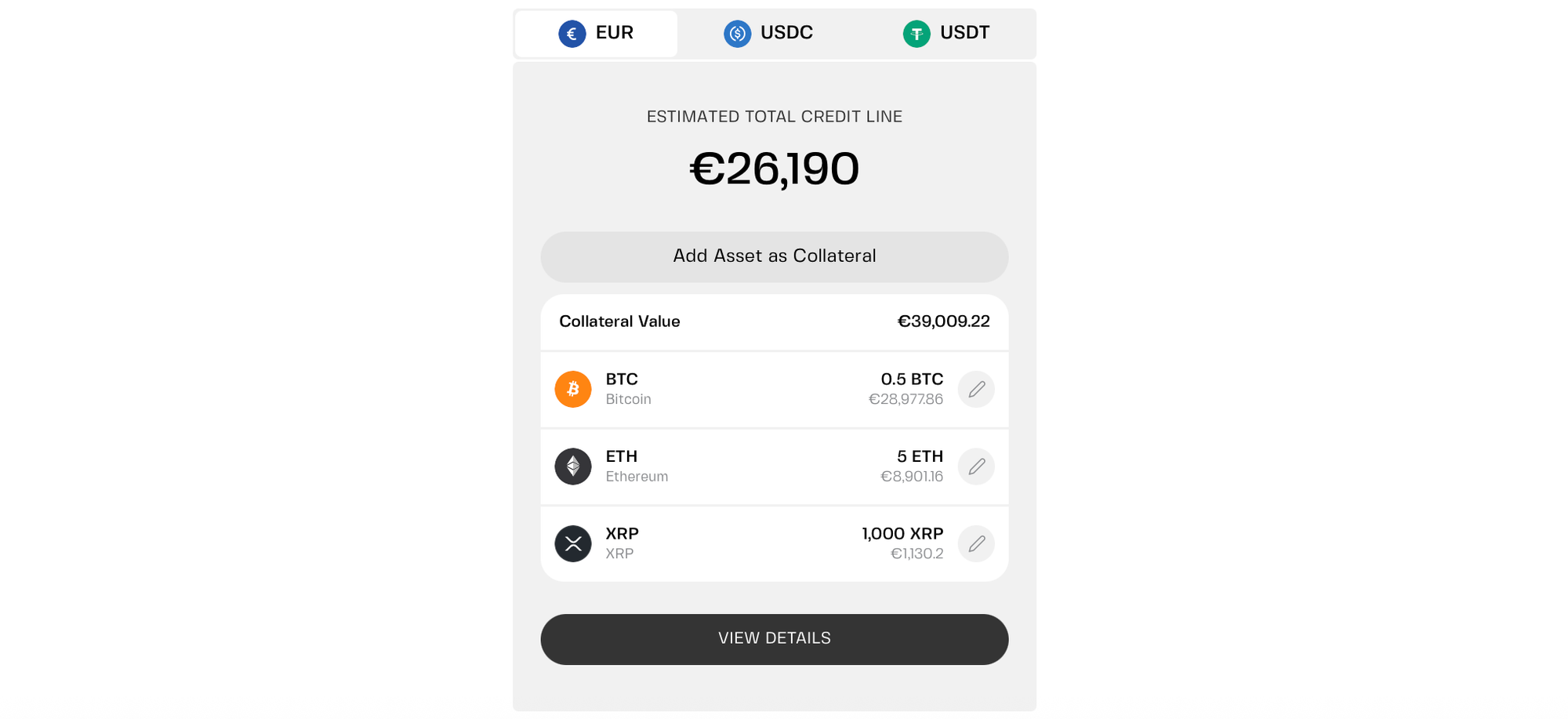Image resolution: width=1568 pixels, height=719 pixels.
Task: Edit the BTC collateral amount pencil
Action: (976, 389)
